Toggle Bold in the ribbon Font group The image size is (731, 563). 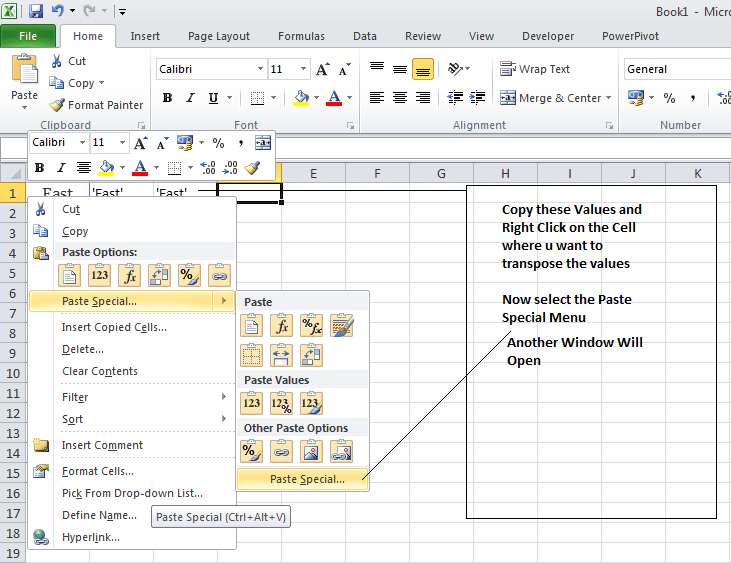tap(167, 98)
